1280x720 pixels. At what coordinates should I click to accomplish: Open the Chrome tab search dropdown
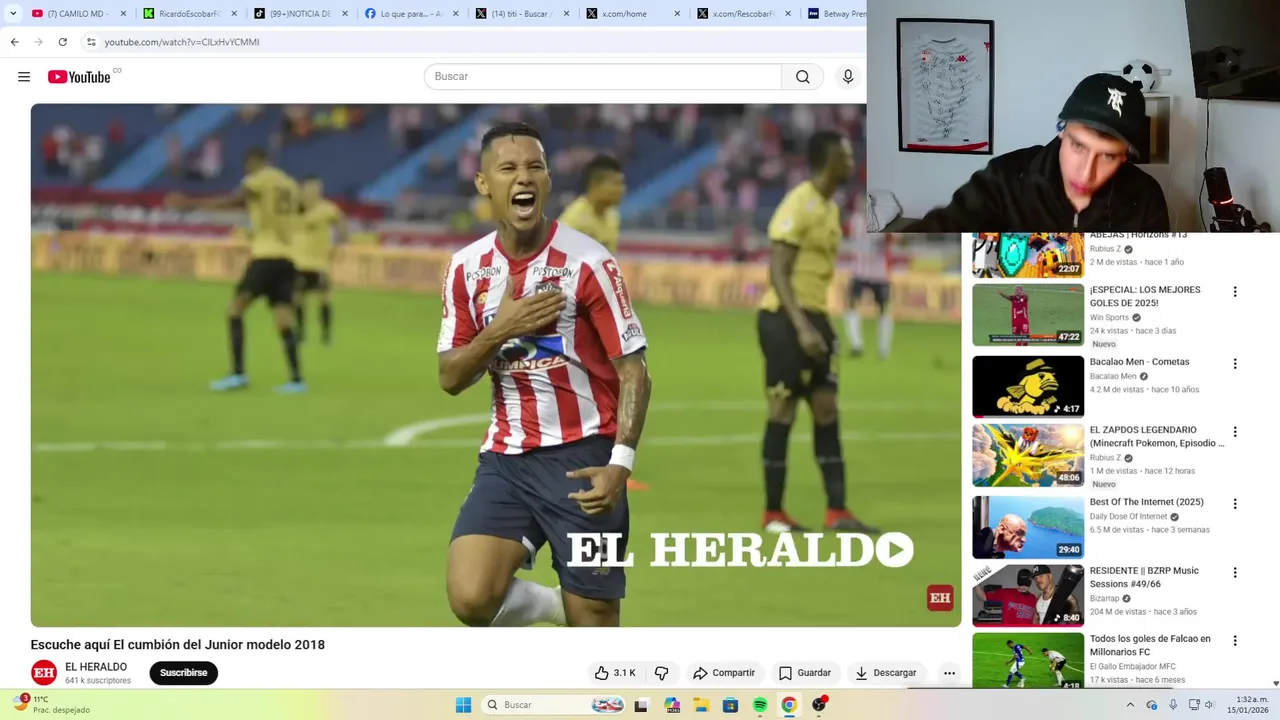(x=13, y=14)
